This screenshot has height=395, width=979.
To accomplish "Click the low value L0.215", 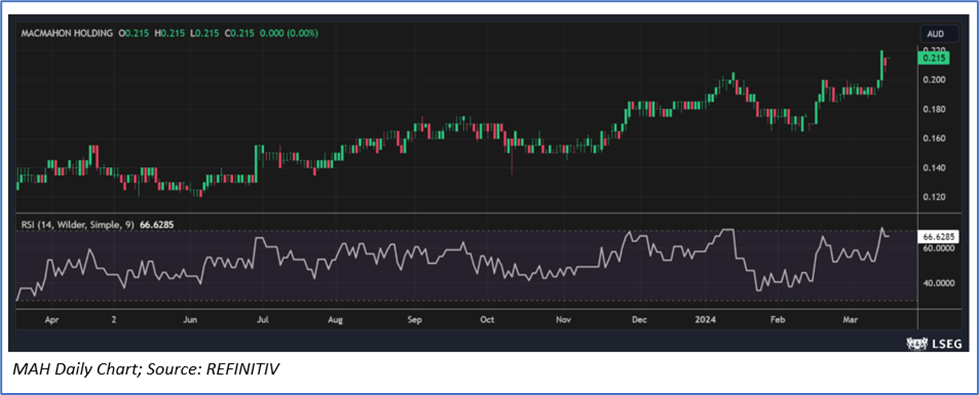I will [205, 33].
